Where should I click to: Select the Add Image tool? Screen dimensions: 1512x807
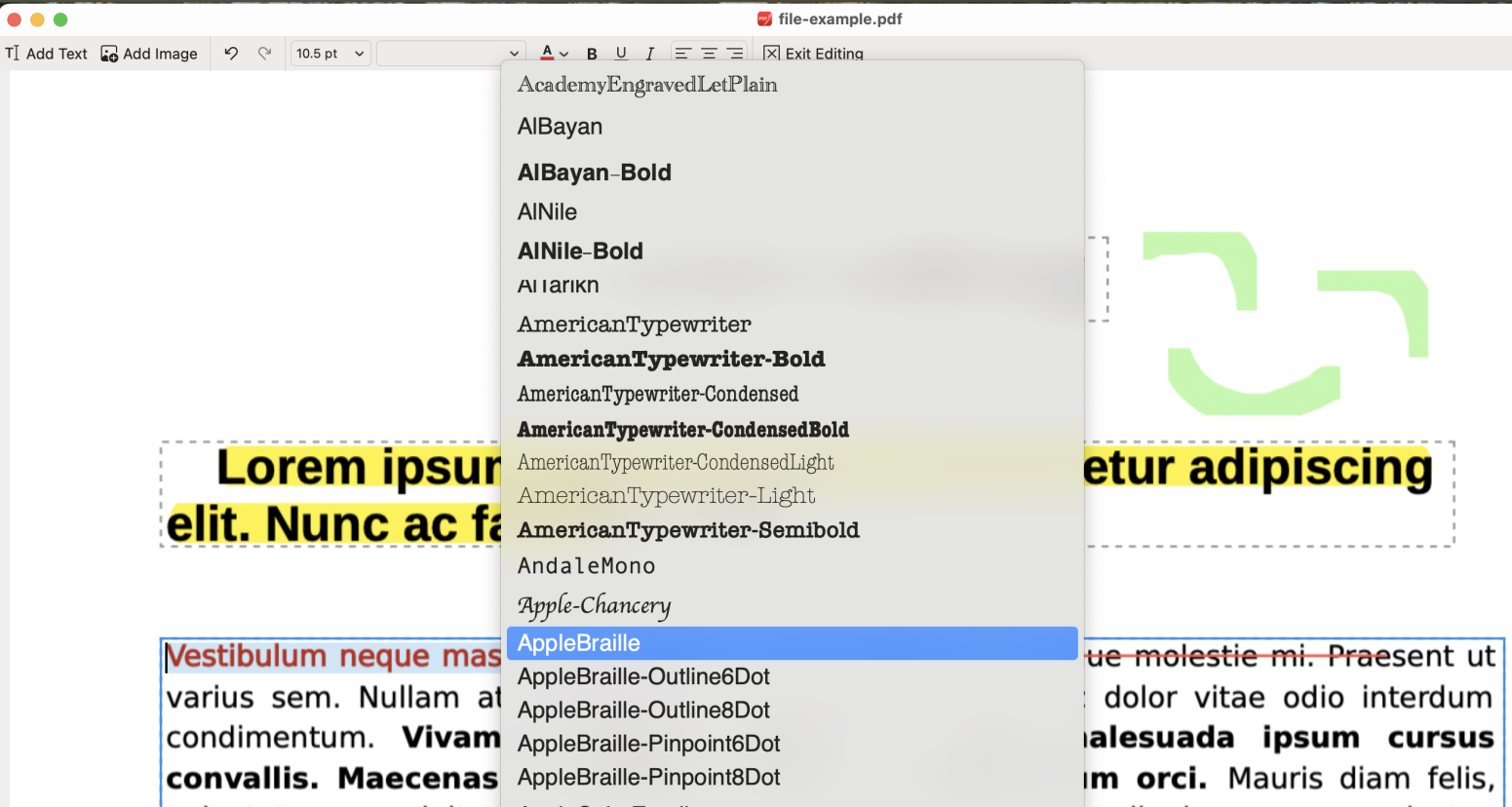pos(148,54)
